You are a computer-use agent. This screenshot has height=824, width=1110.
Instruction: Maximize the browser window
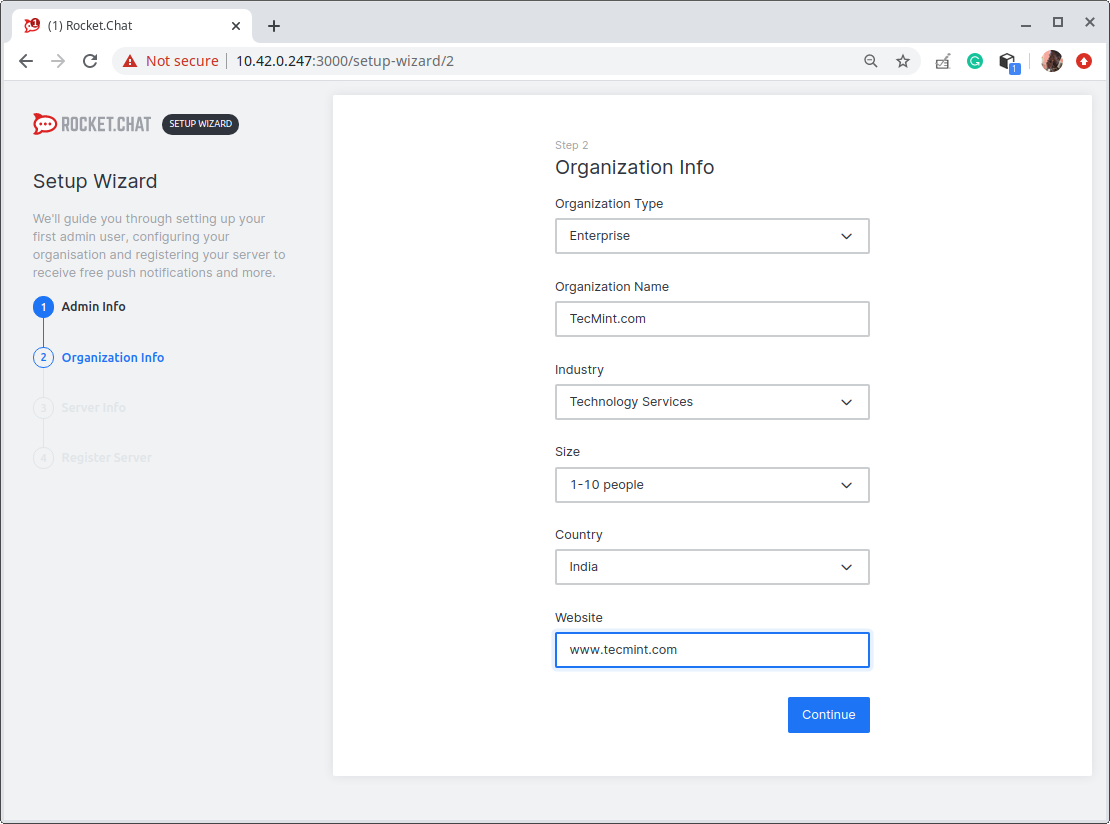click(1058, 23)
